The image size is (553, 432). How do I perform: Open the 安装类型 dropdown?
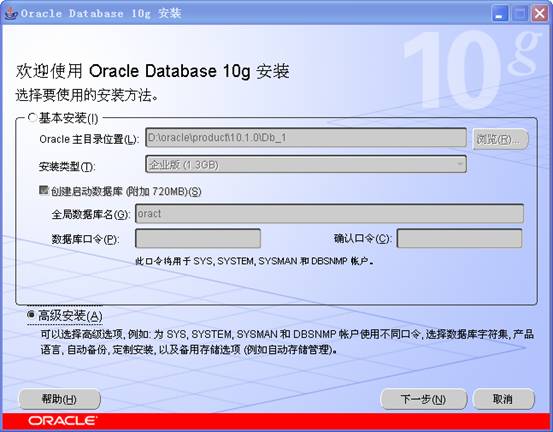click(x=306, y=164)
